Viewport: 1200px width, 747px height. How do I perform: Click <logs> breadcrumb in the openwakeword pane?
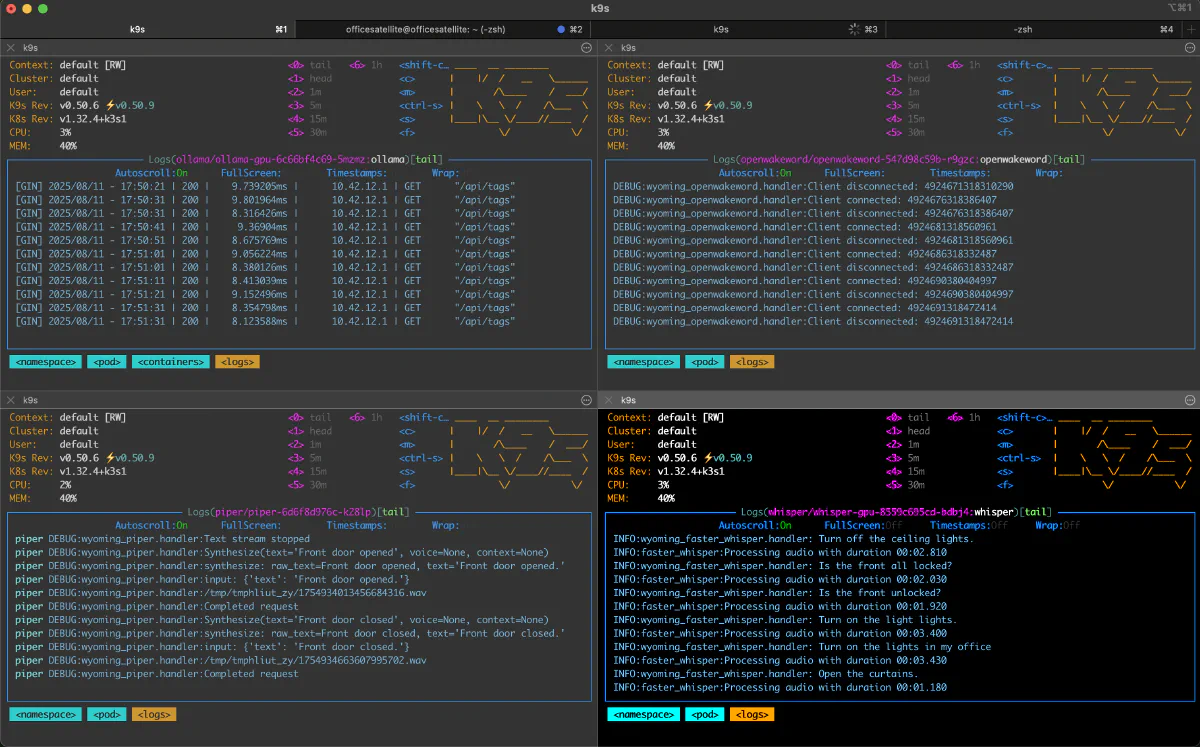click(752, 362)
